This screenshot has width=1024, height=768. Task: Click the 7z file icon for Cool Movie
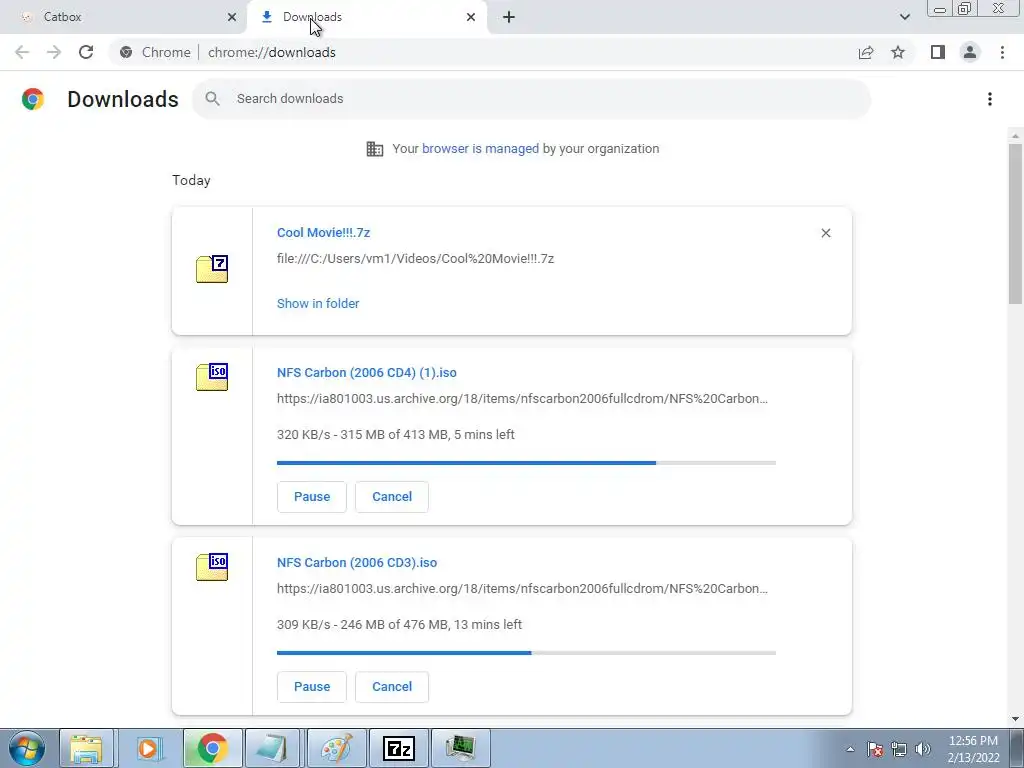tap(212, 268)
